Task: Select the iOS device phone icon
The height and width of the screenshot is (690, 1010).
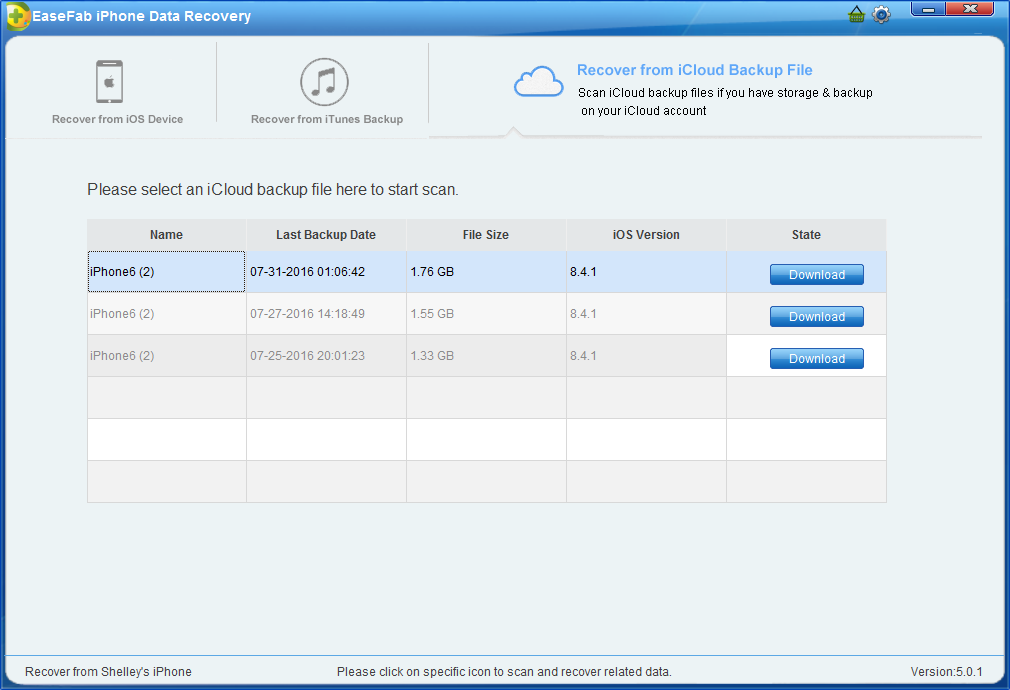Action: click(110, 81)
